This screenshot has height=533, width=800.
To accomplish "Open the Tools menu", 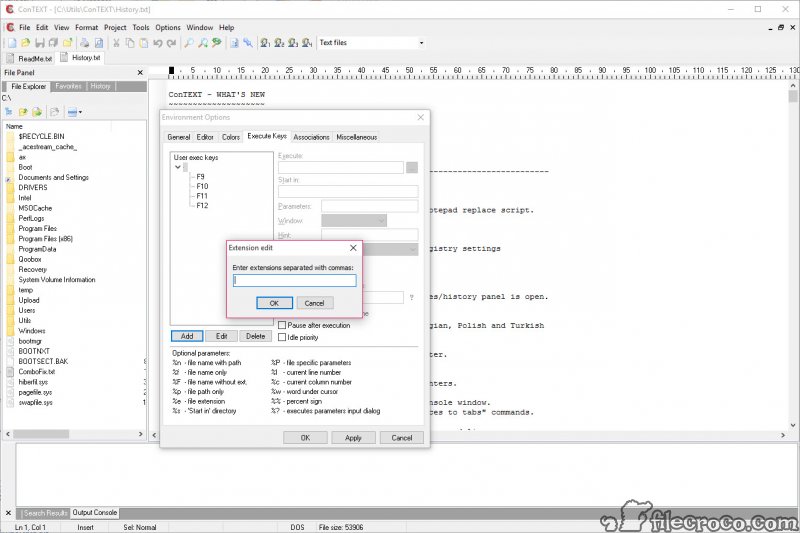I will (x=141, y=28).
